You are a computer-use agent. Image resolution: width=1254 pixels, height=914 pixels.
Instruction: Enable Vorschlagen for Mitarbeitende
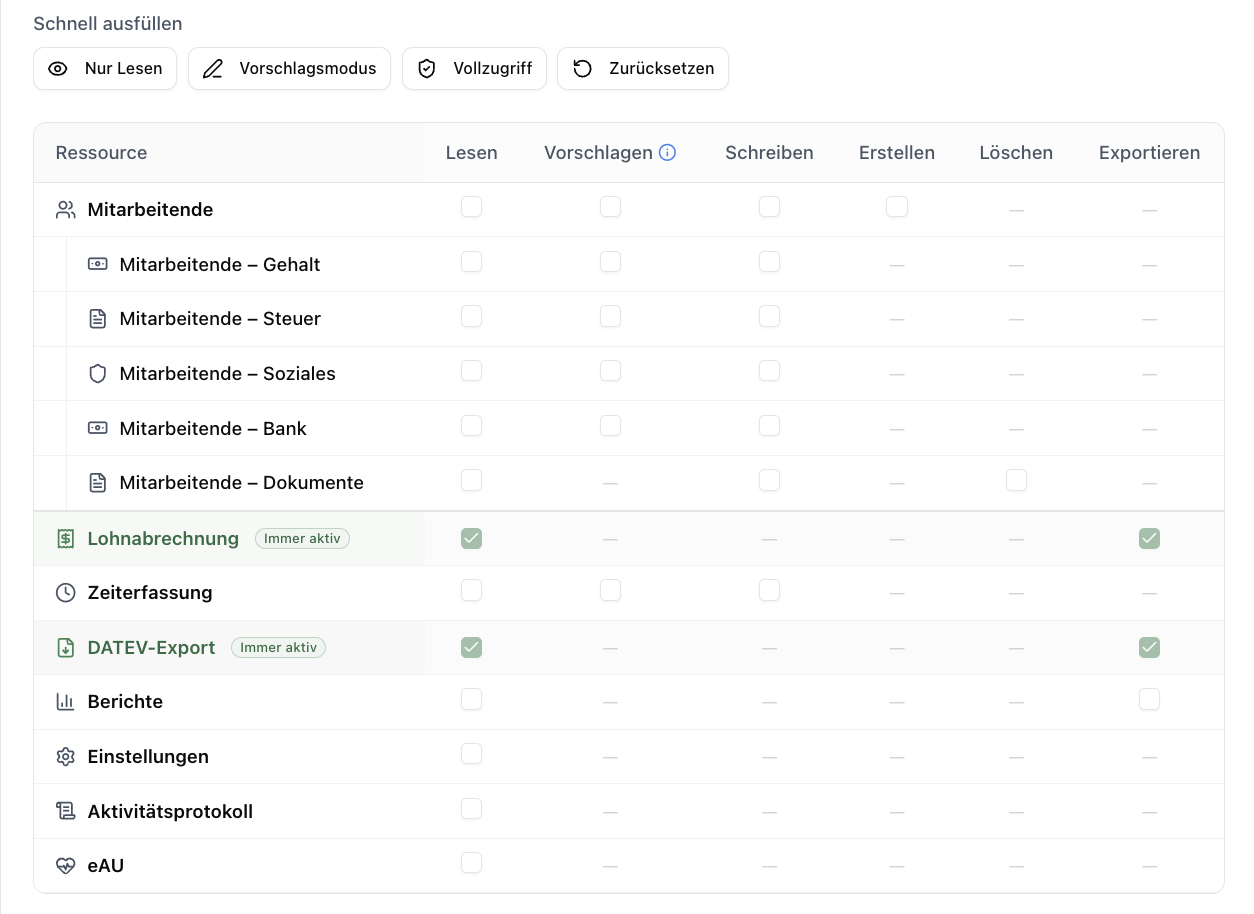tap(610, 207)
